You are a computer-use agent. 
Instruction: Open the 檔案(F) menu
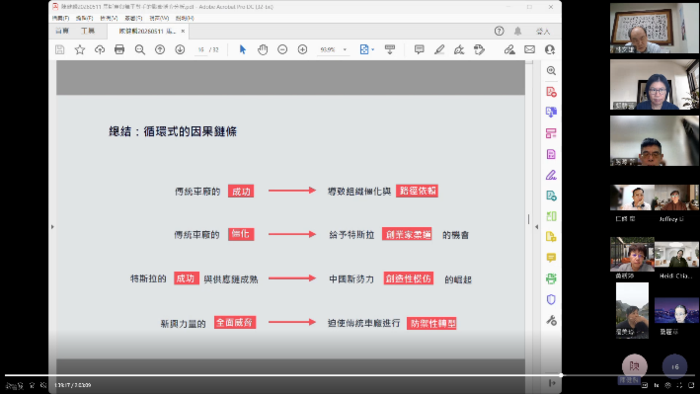pos(61,18)
